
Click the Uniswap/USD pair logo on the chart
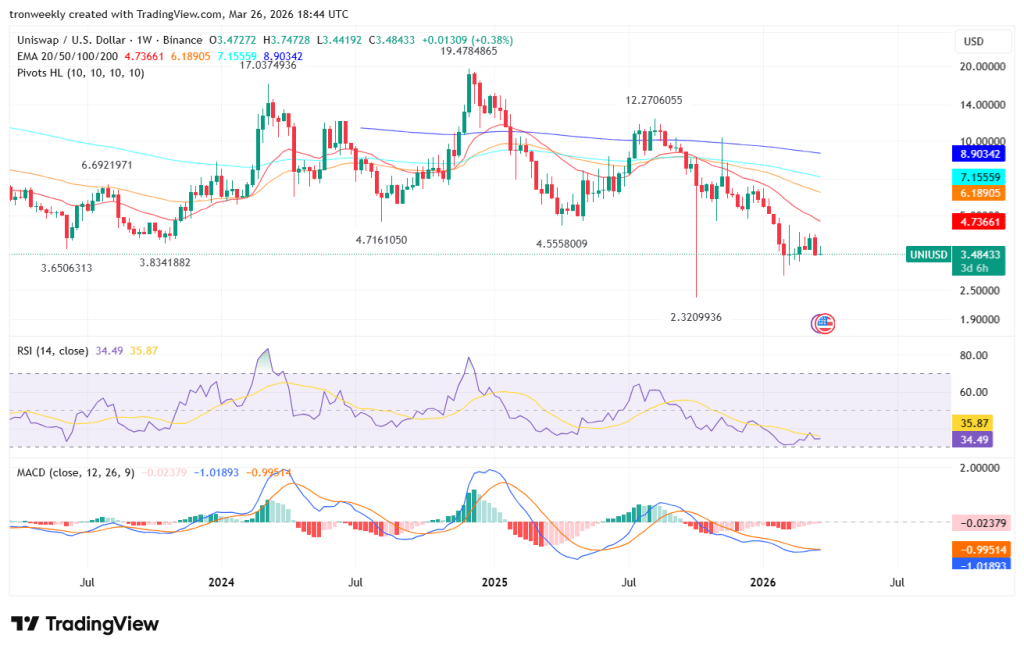(x=822, y=322)
